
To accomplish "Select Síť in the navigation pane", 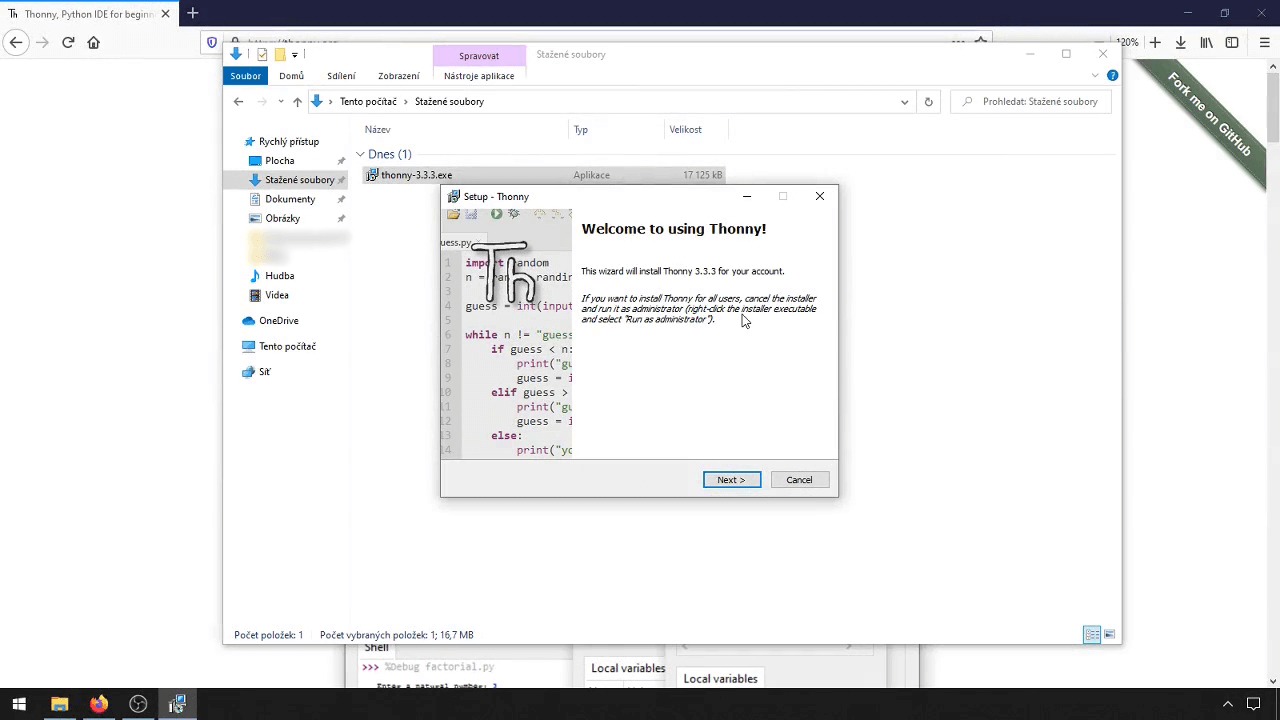I will 264,372.
